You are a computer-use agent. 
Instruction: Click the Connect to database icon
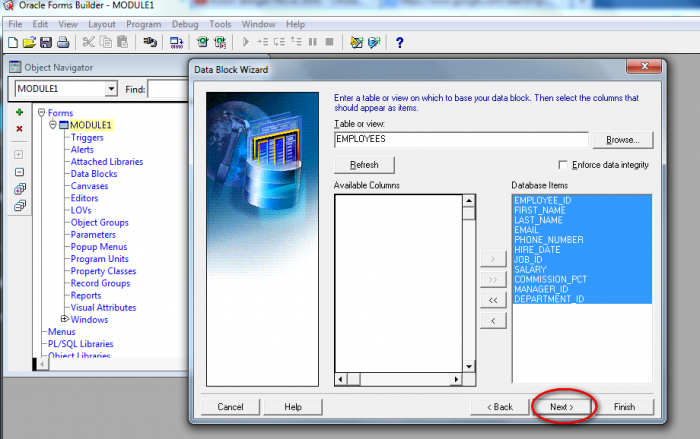coord(150,42)
